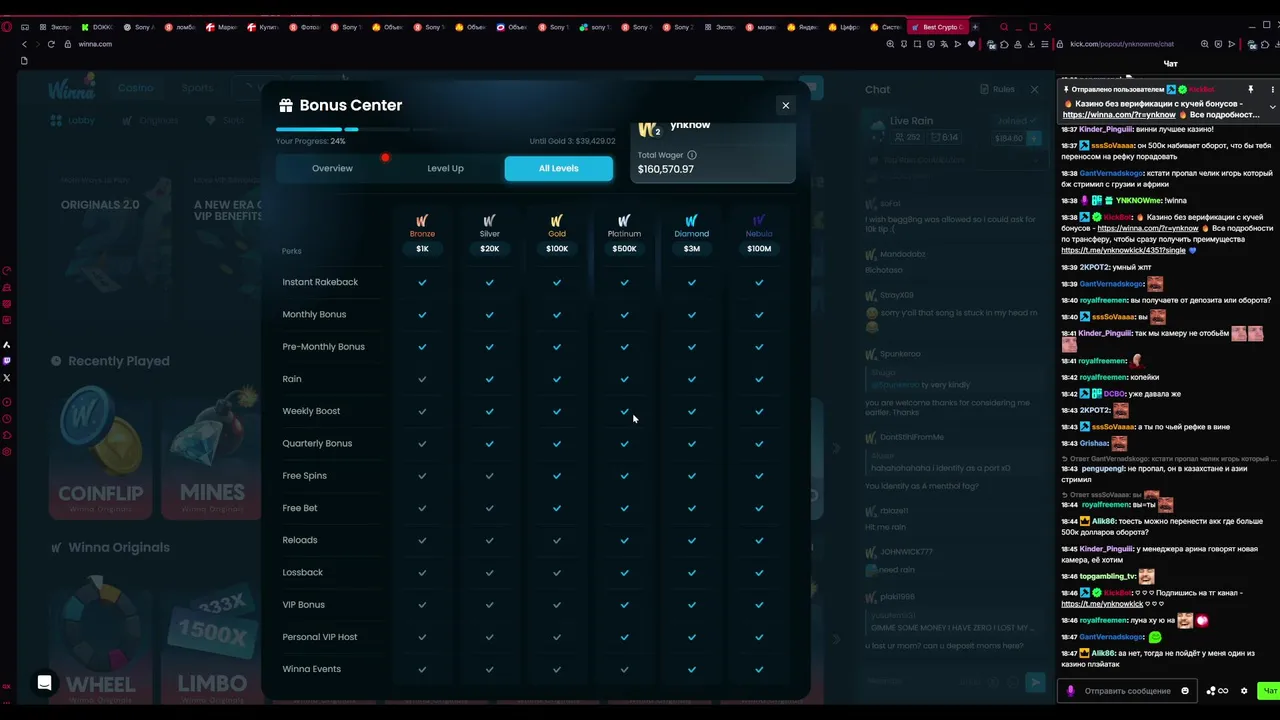Screen dimensions: 1280x720
Task: Click the Platinum level W icon
Action: [x=624, y=220]
